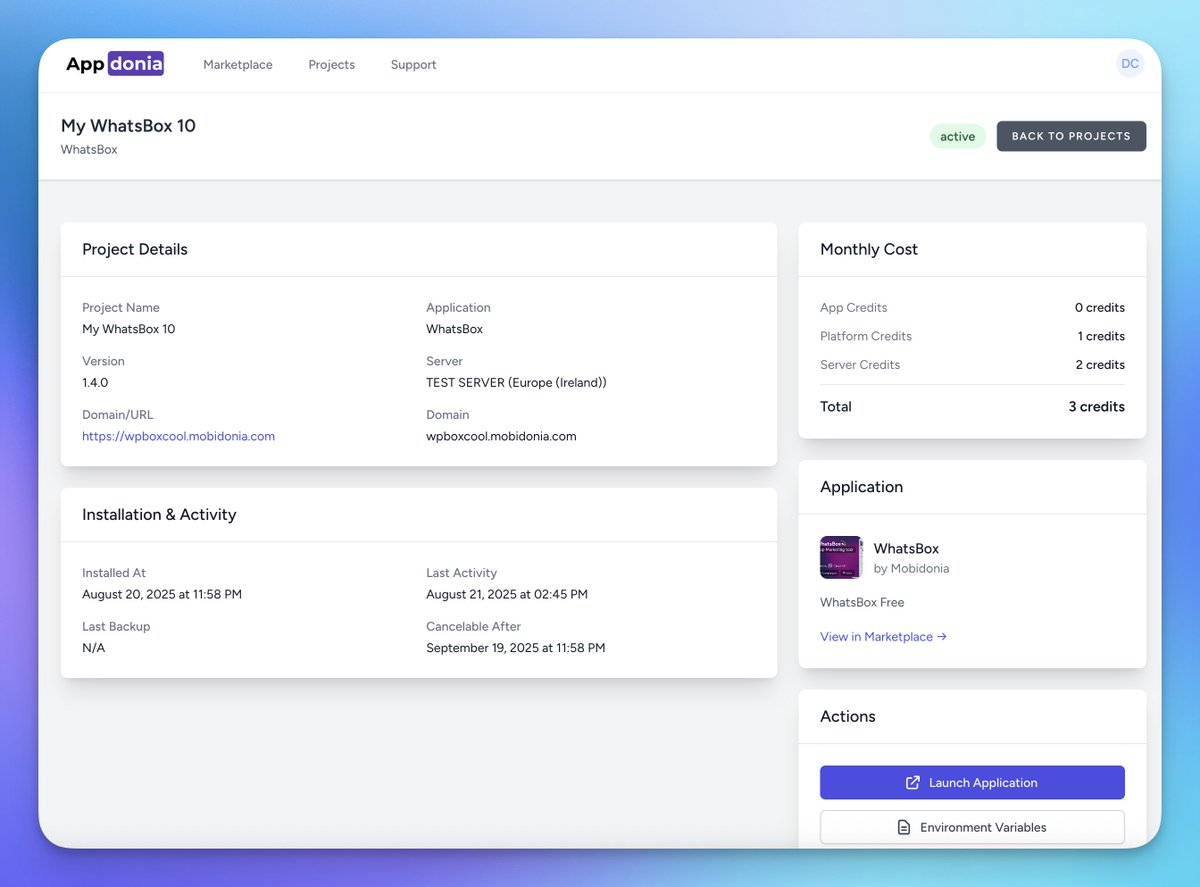Click the Application card heading
The width and height of the screenshot is (1200, 887).
861,487
